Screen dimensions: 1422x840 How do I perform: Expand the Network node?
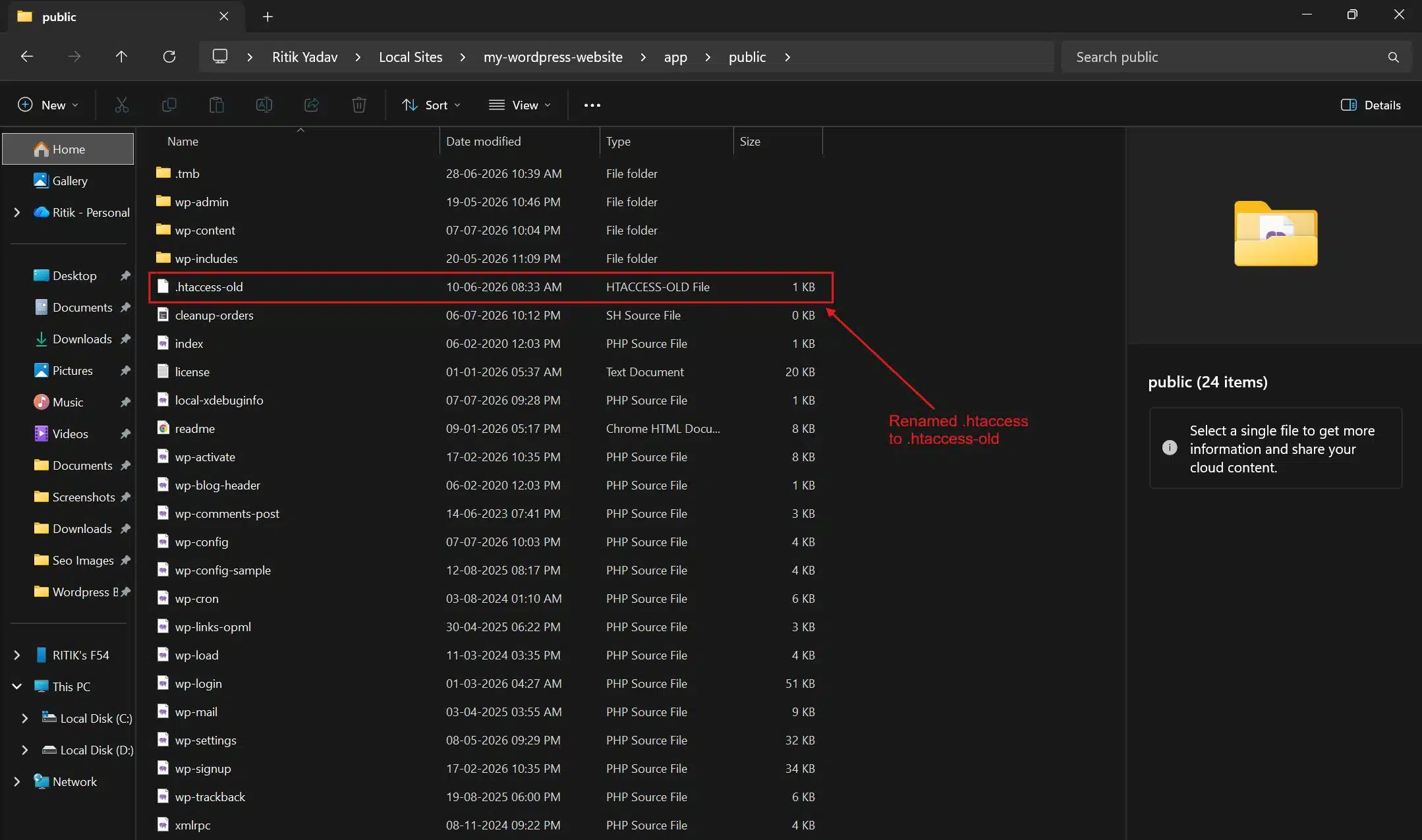coord(17,781)
